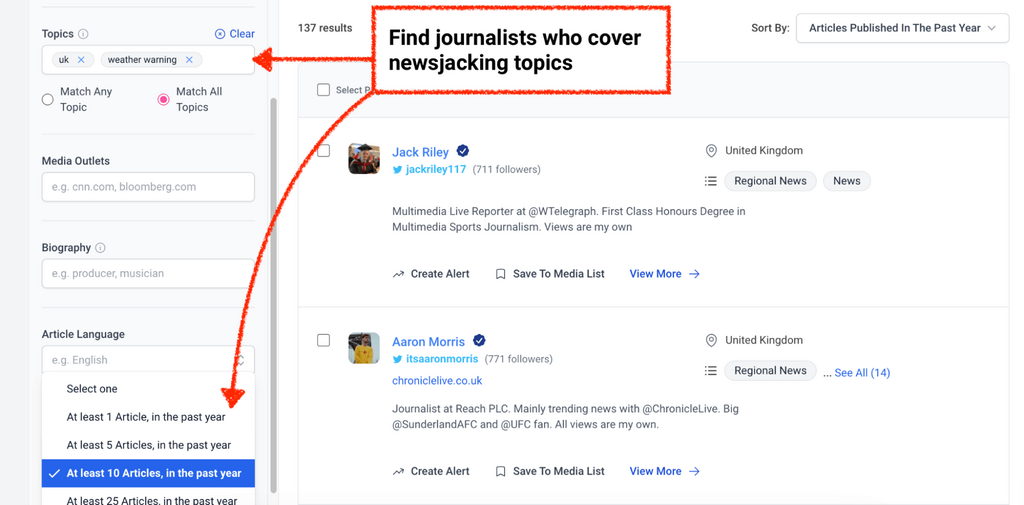Choose 'At least 1 Article, in the past year'
This screenshot has width=1024, height=505.
(146, 417)
